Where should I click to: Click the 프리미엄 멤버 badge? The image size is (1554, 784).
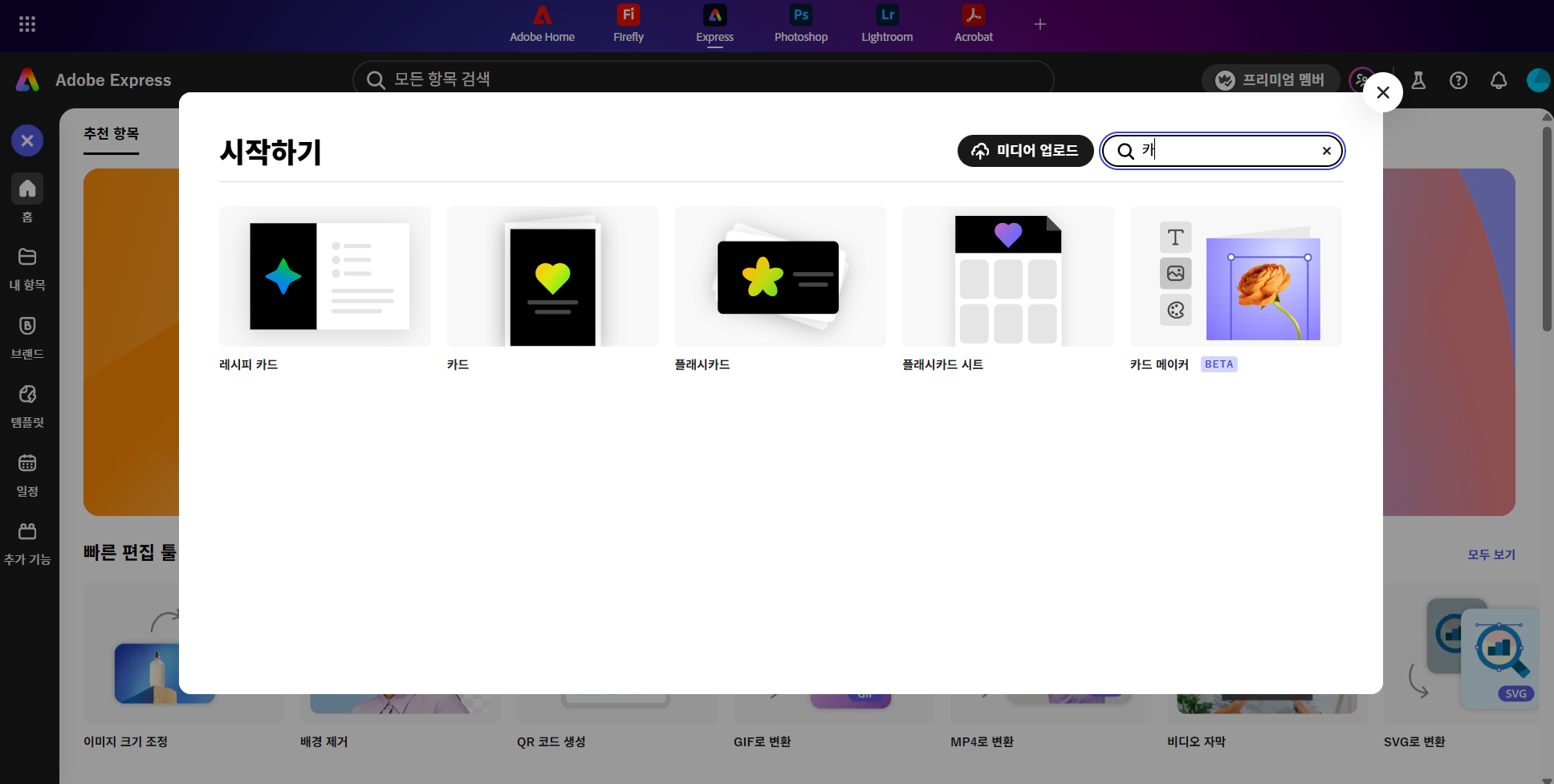pos(1271,80)
